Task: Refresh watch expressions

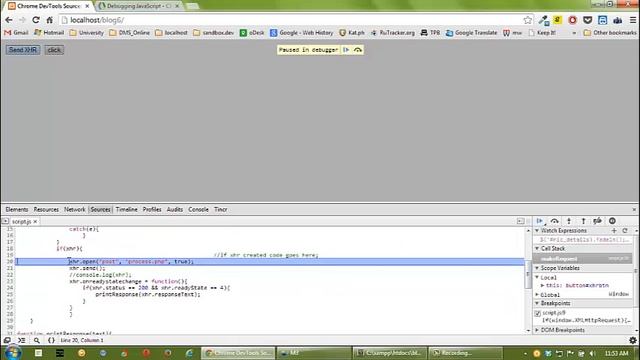Action: [625, 231]
